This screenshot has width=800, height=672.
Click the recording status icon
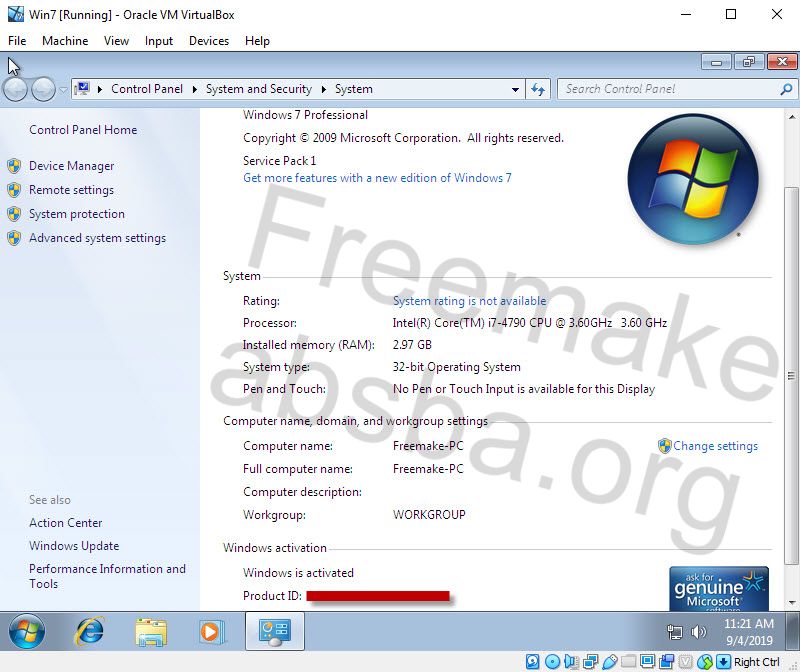coord(666,662)
